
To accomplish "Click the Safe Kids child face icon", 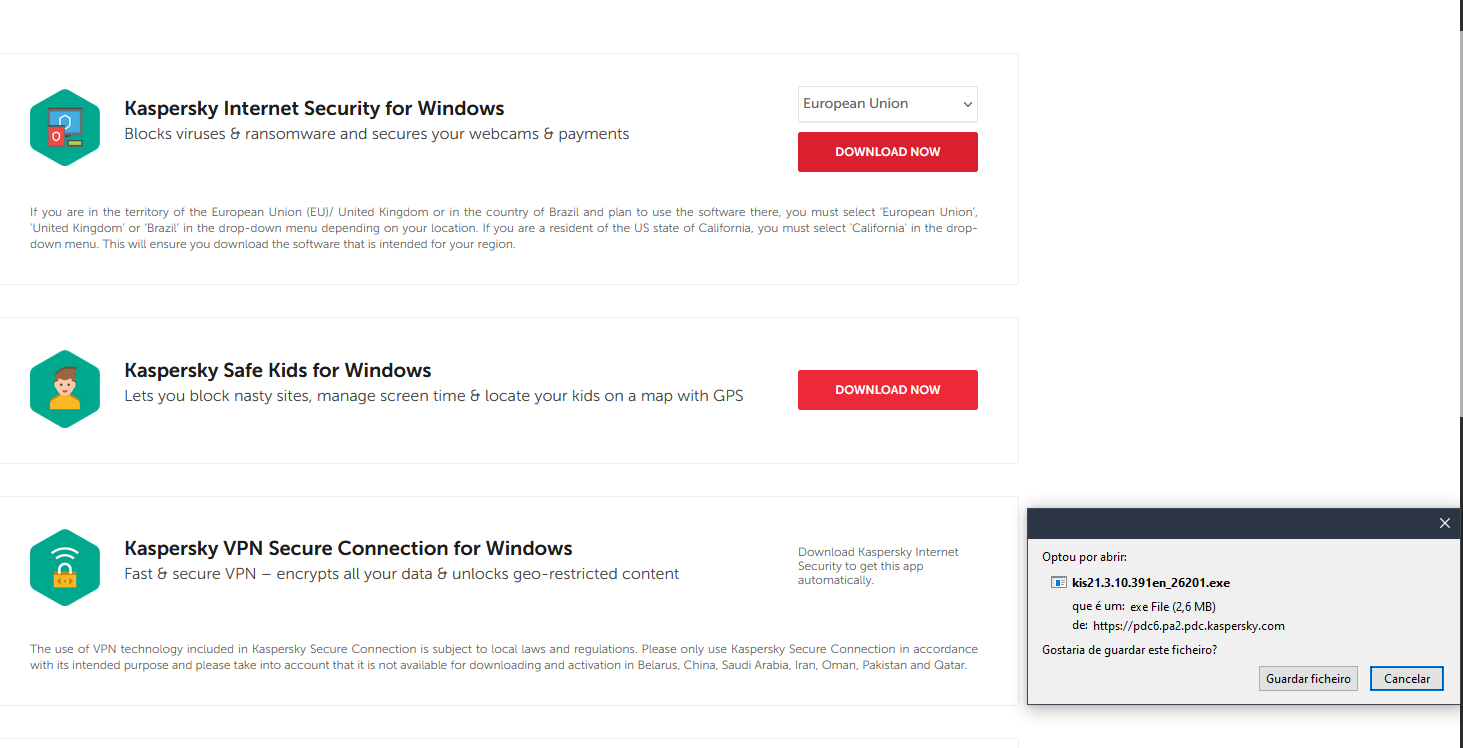I will point(65,389).
